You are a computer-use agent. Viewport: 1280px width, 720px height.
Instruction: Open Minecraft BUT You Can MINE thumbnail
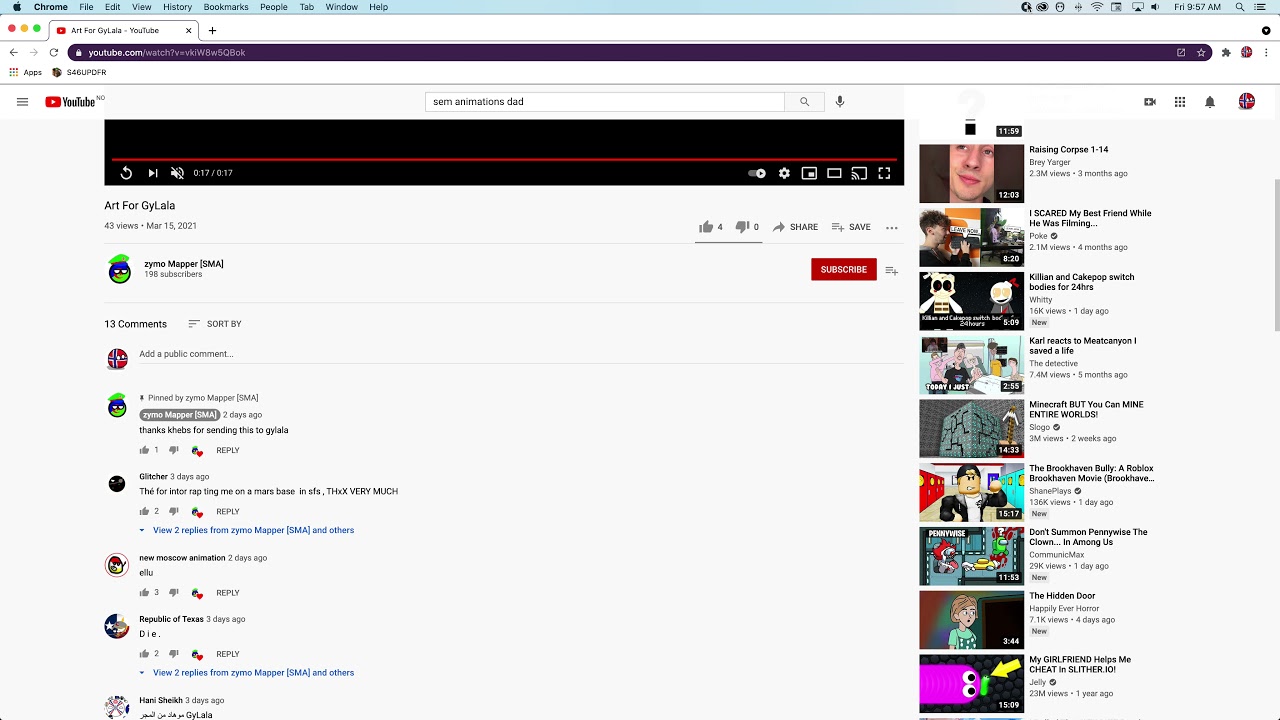click(x=972, y=428)
